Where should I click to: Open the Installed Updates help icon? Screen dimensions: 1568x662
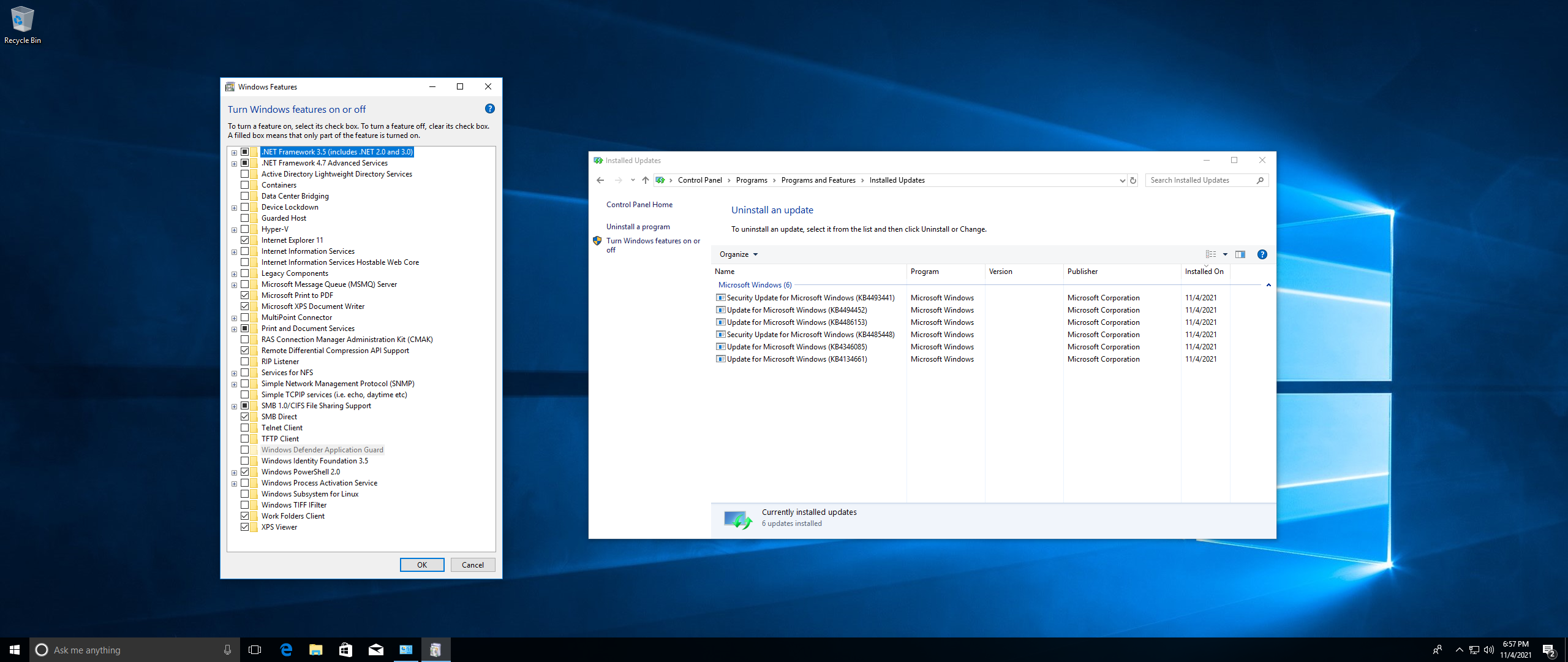point(1262,254)
